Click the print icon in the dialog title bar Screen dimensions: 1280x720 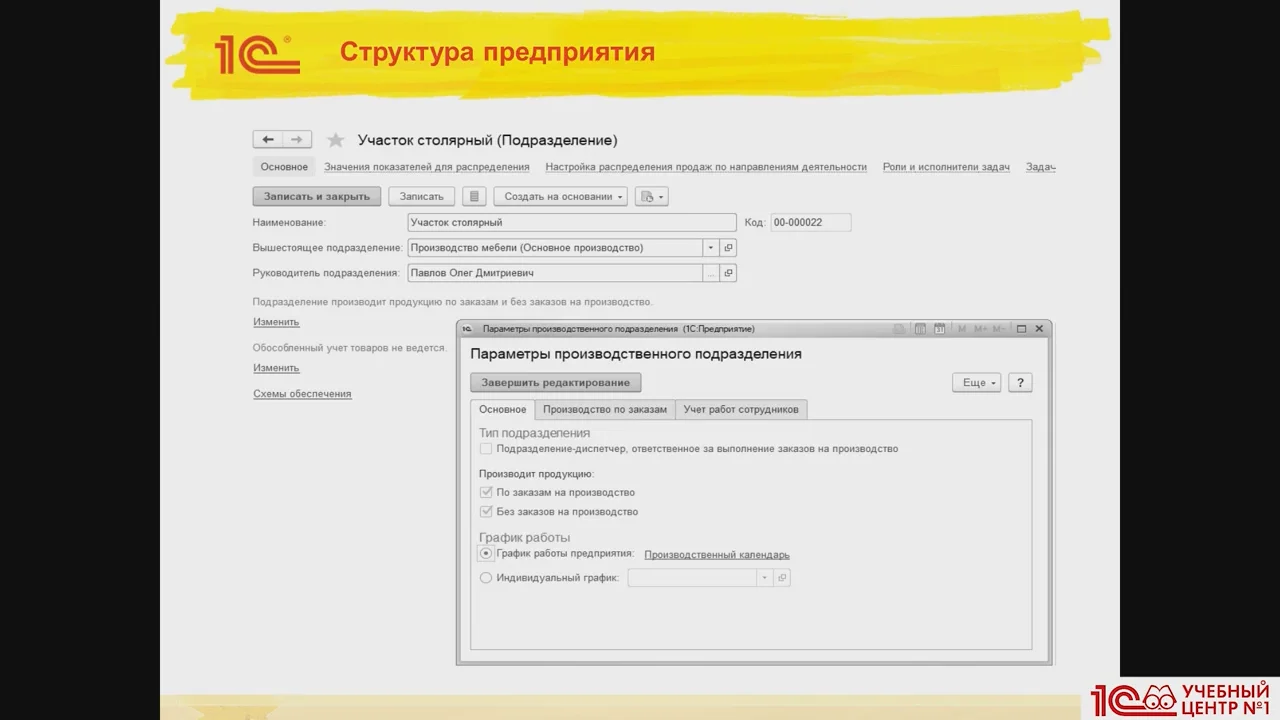click(899, 329)
